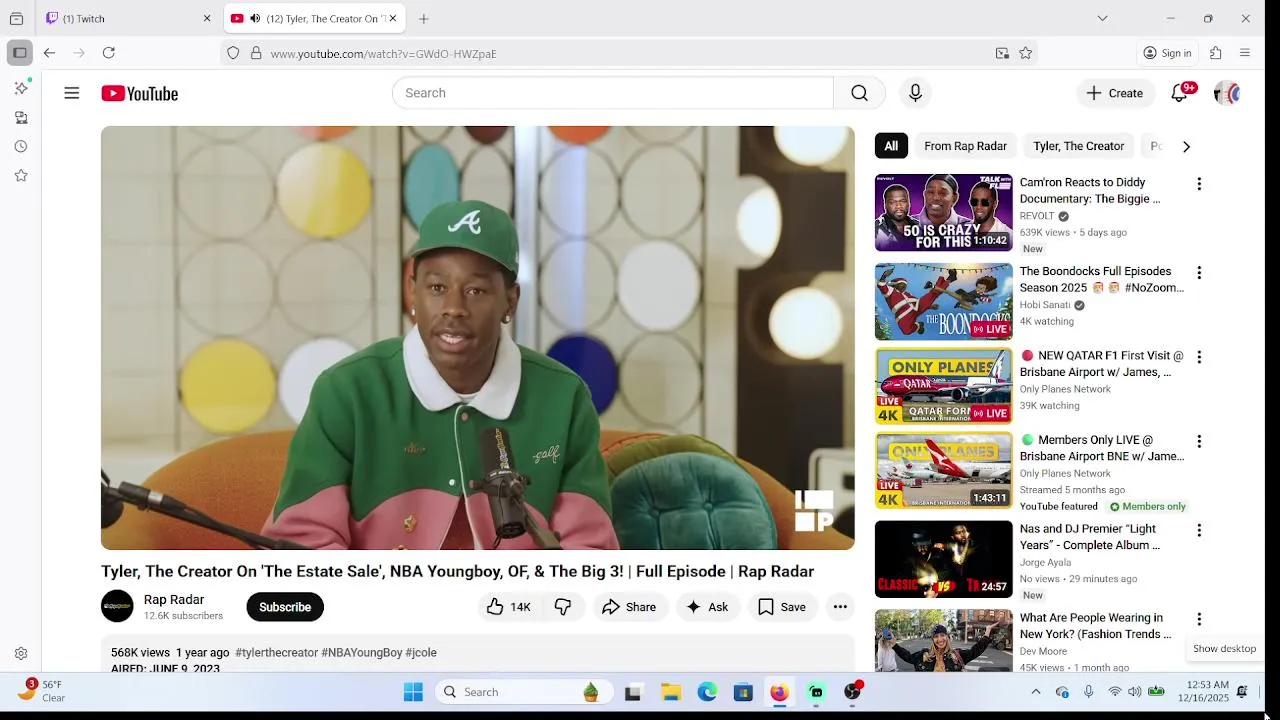Select the Tyler, The Creator chip
This screenshot has width=1280, height=720.
click(1079, 146)
